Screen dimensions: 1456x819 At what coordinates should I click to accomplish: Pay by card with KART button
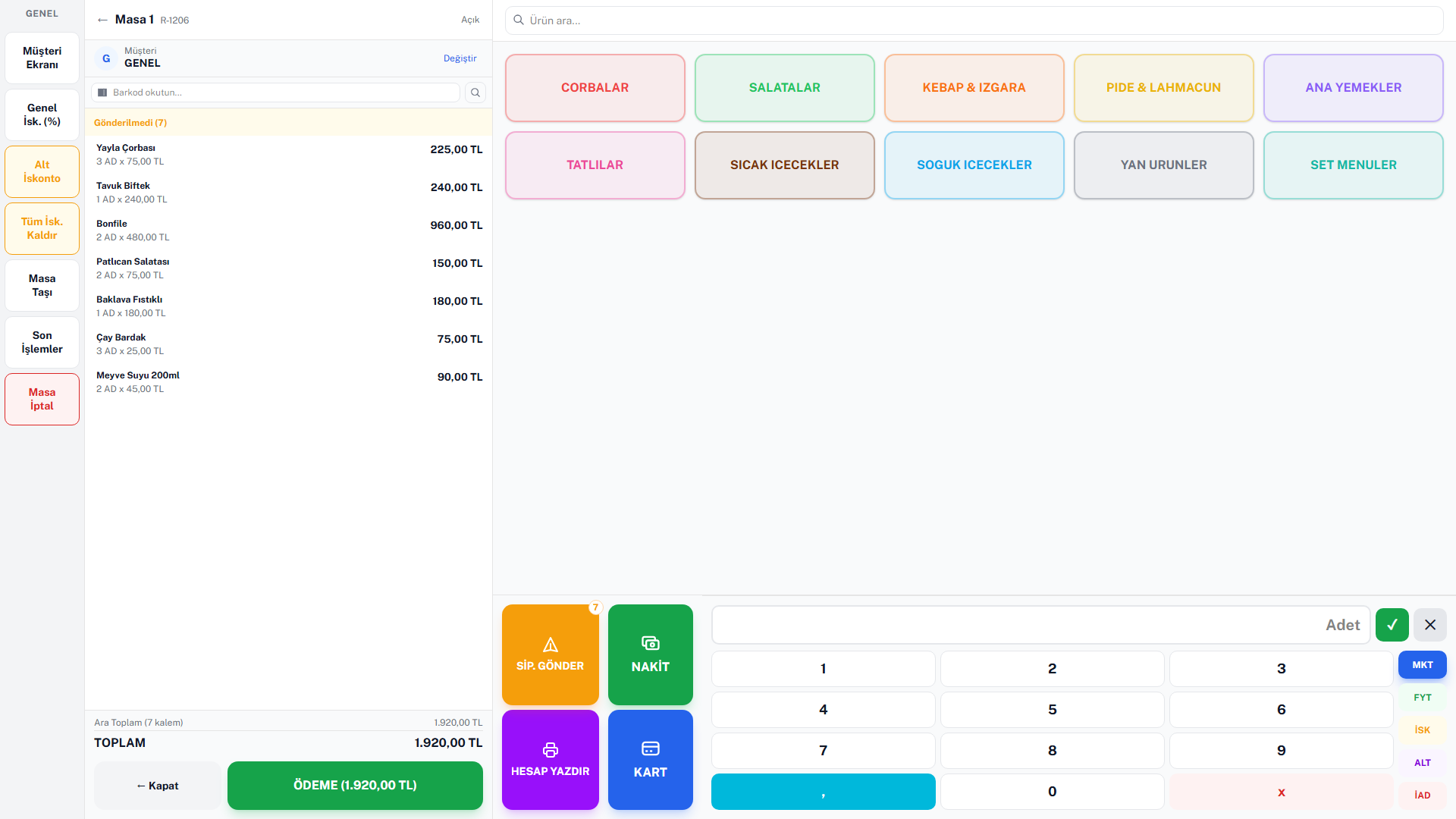point(651,760)
